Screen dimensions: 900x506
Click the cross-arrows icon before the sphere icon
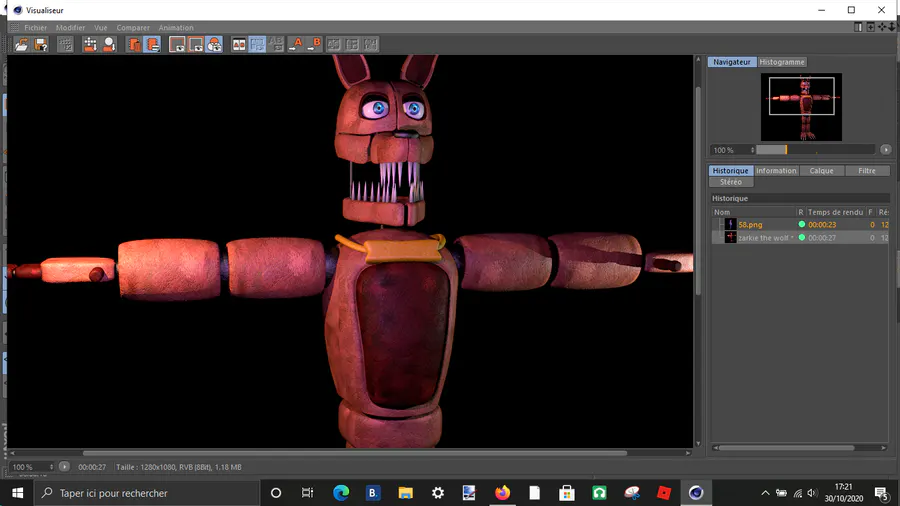(x=90, y=45)
